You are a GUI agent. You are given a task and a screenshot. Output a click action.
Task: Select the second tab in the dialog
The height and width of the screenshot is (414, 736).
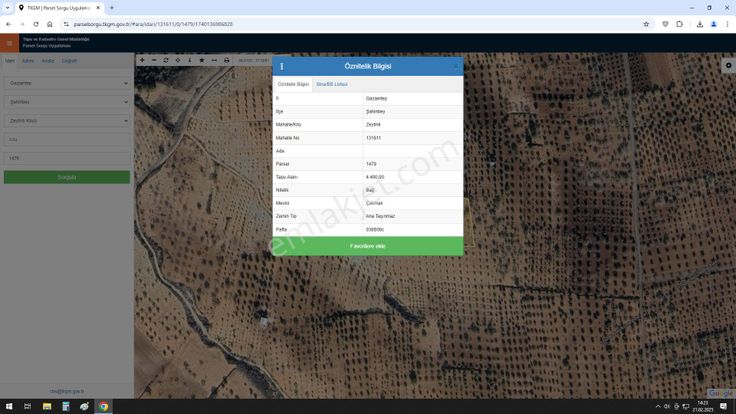[x=332, y=84]
